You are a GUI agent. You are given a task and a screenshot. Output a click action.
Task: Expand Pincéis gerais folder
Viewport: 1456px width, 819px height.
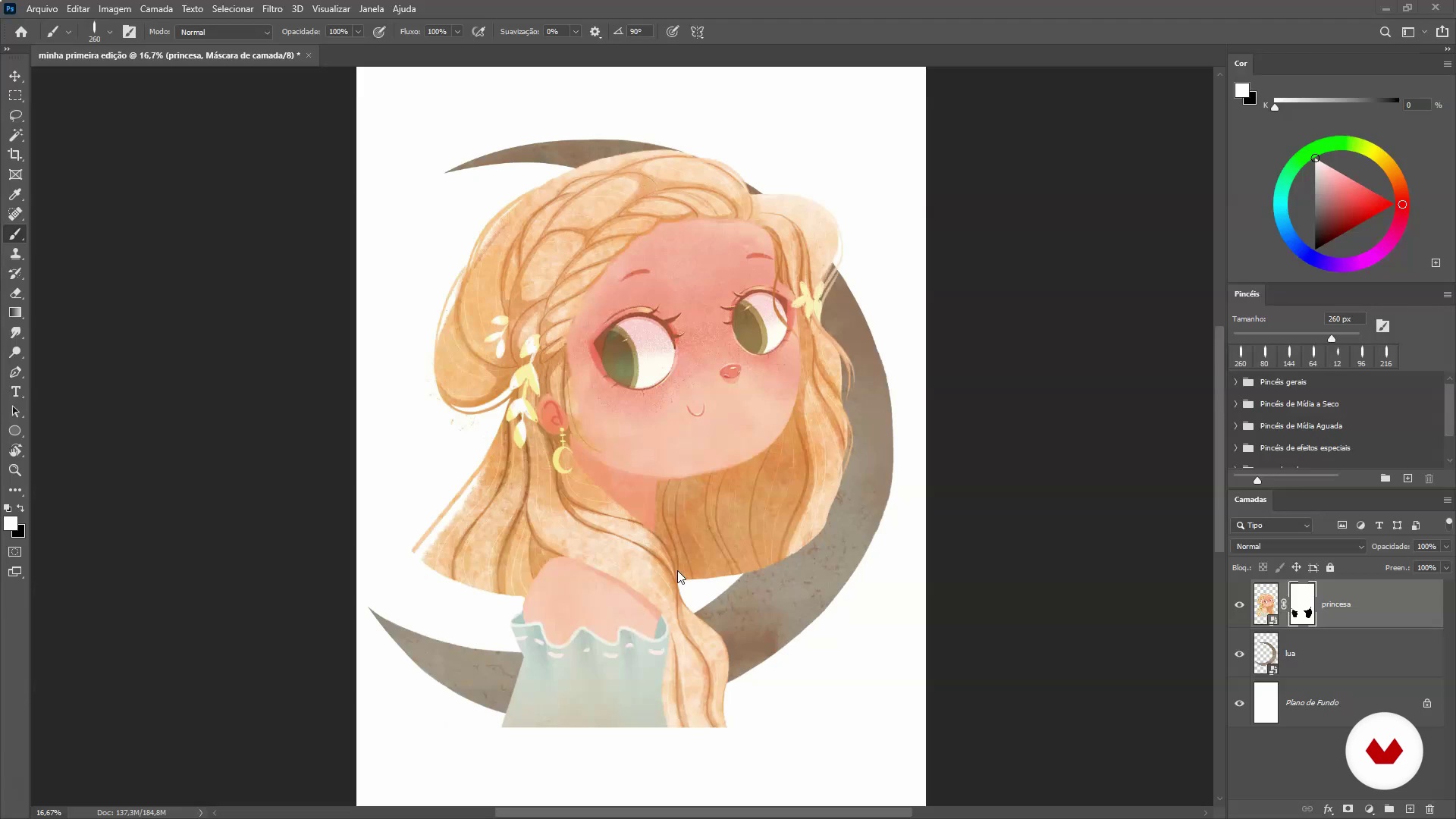pyautogui.click(x=1236, y=382)
